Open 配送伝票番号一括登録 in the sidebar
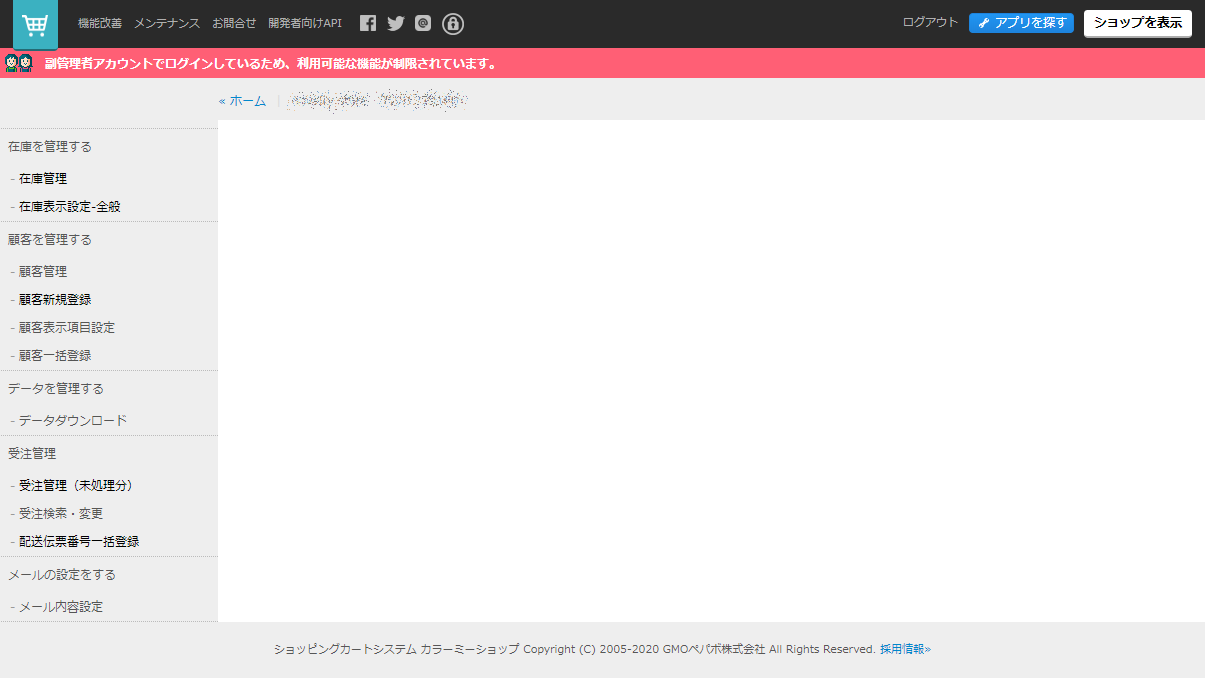Image resolution: width=1205 pixels, height=684 pixels. (79, 541)
